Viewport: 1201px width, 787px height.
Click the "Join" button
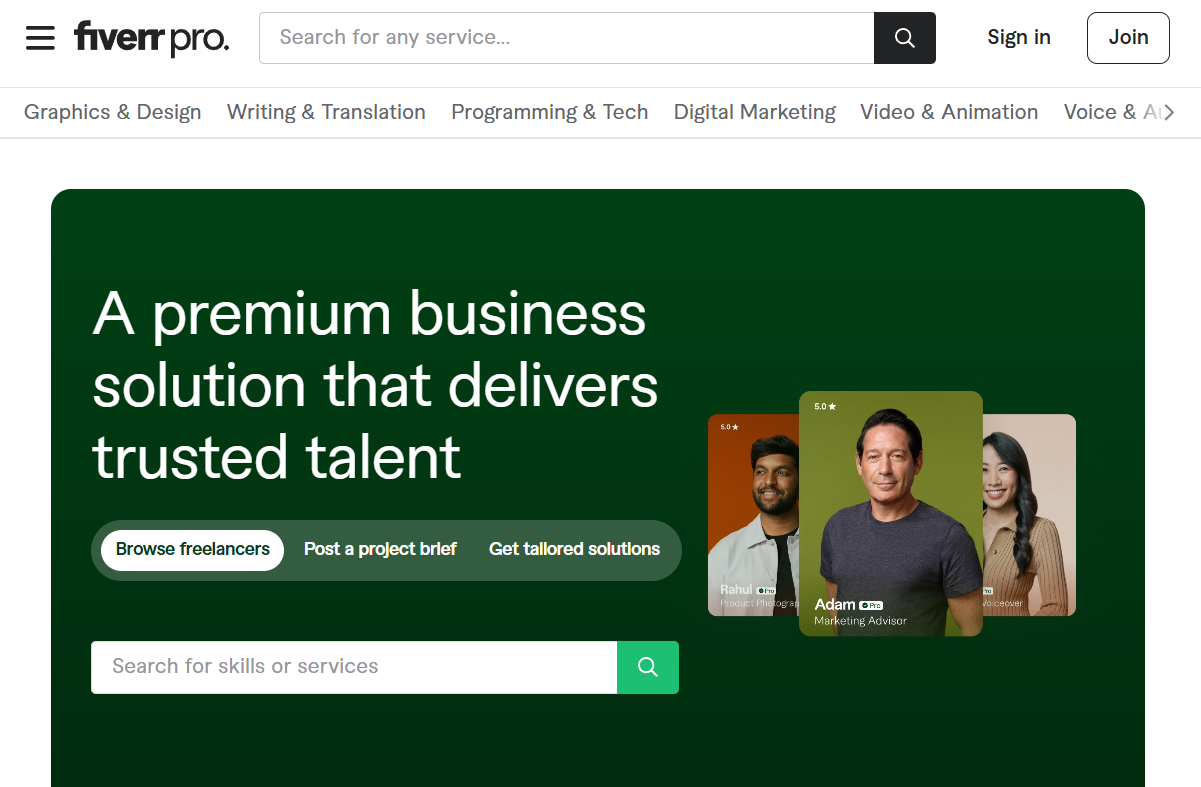coord(1127,37)
